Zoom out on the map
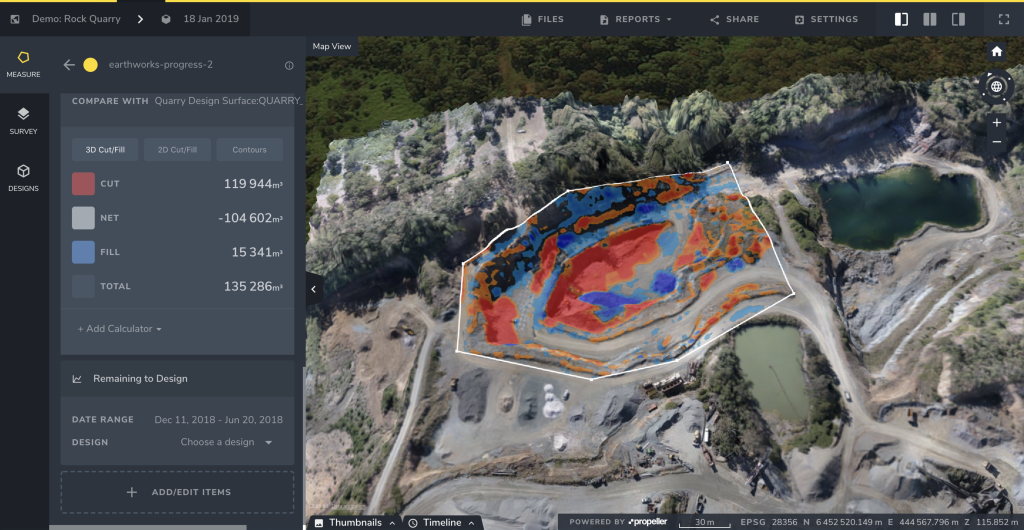 [x=996, y=142]
